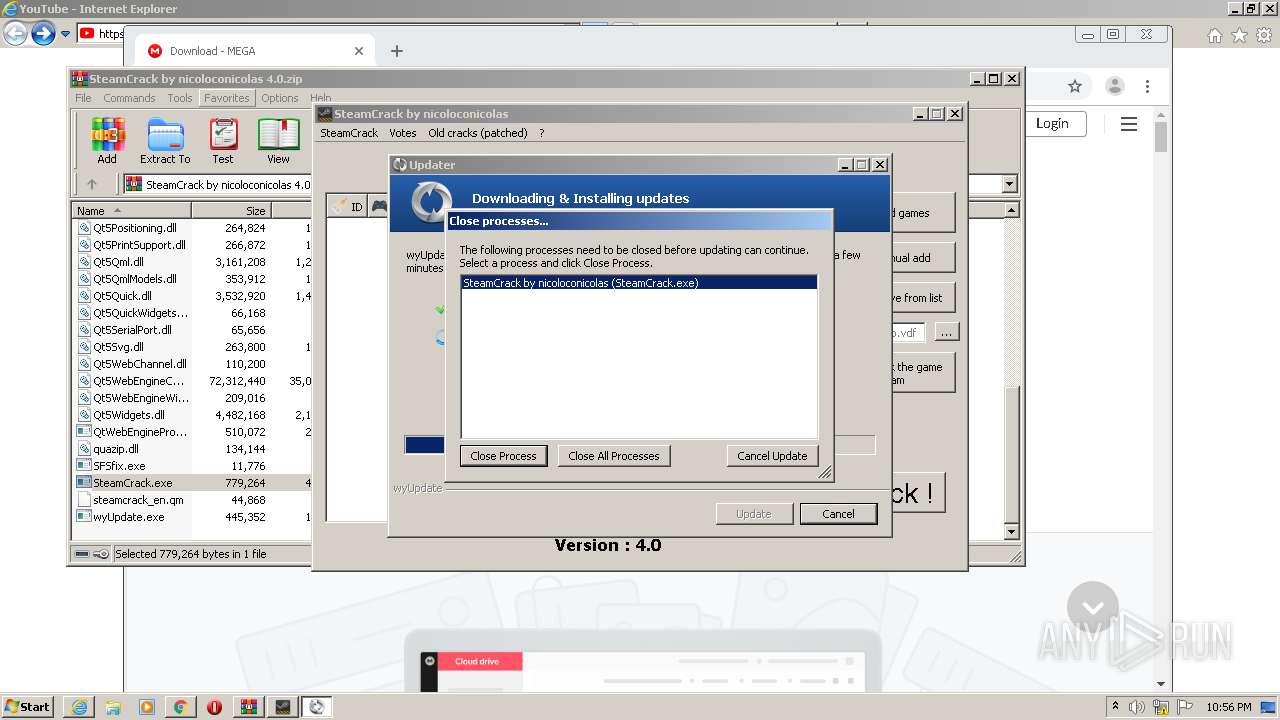Sort by the Name column header
The width and height of the screenshot is (1280, 720).
(132, 211)
